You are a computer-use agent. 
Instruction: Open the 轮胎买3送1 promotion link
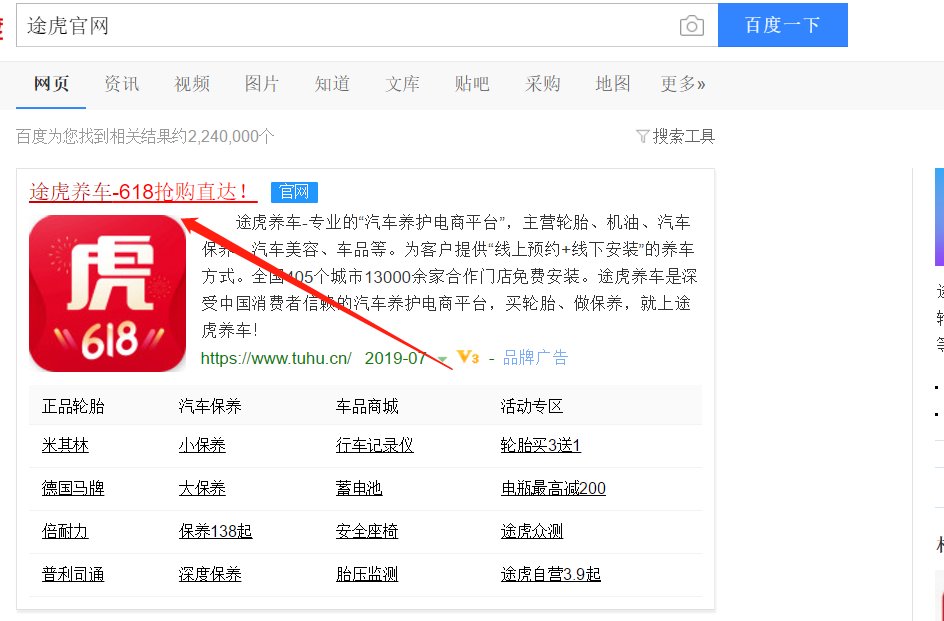click(x=540, y=445)
